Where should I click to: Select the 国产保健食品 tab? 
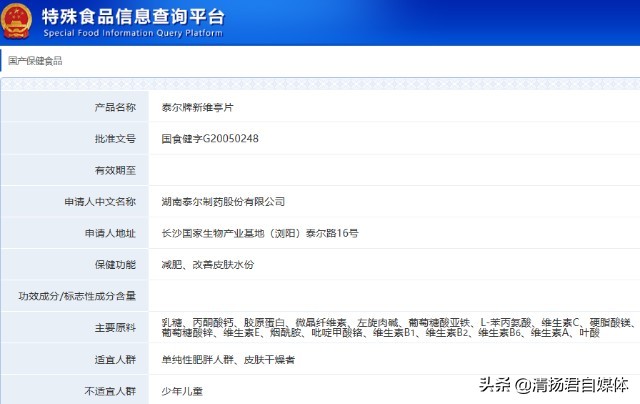(x=35, y=61)
